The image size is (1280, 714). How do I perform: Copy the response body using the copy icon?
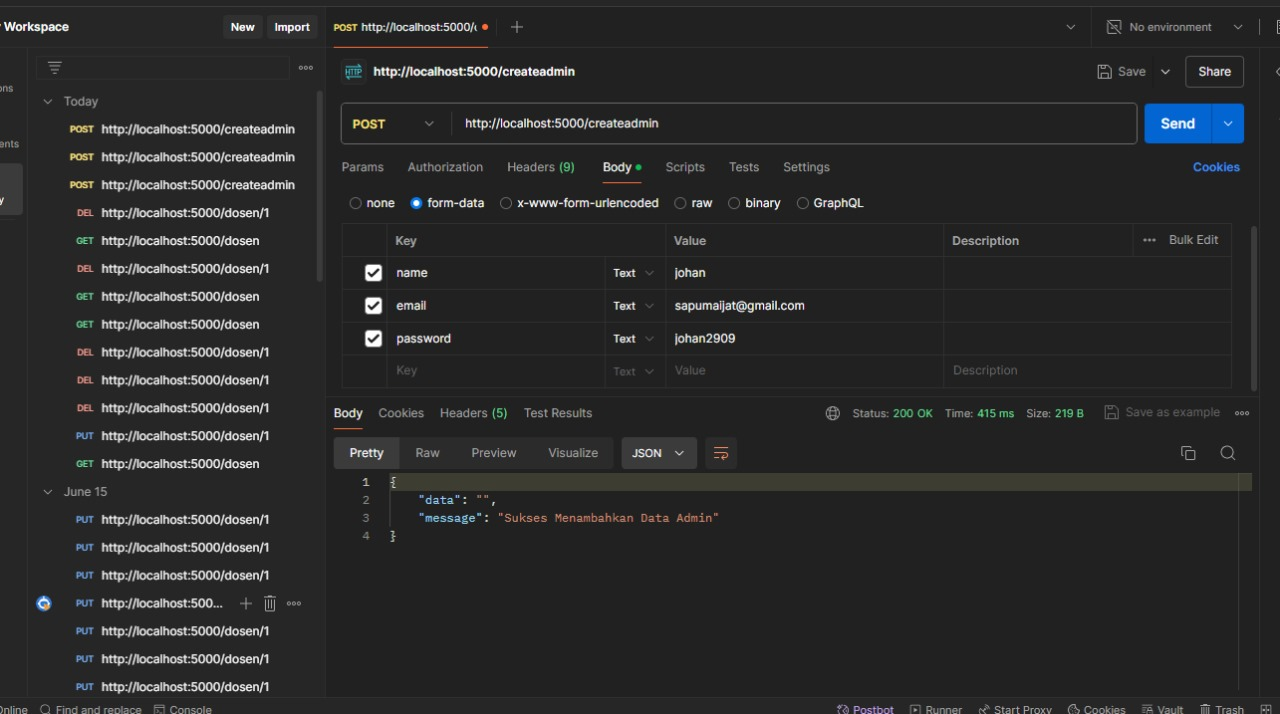1188,453
